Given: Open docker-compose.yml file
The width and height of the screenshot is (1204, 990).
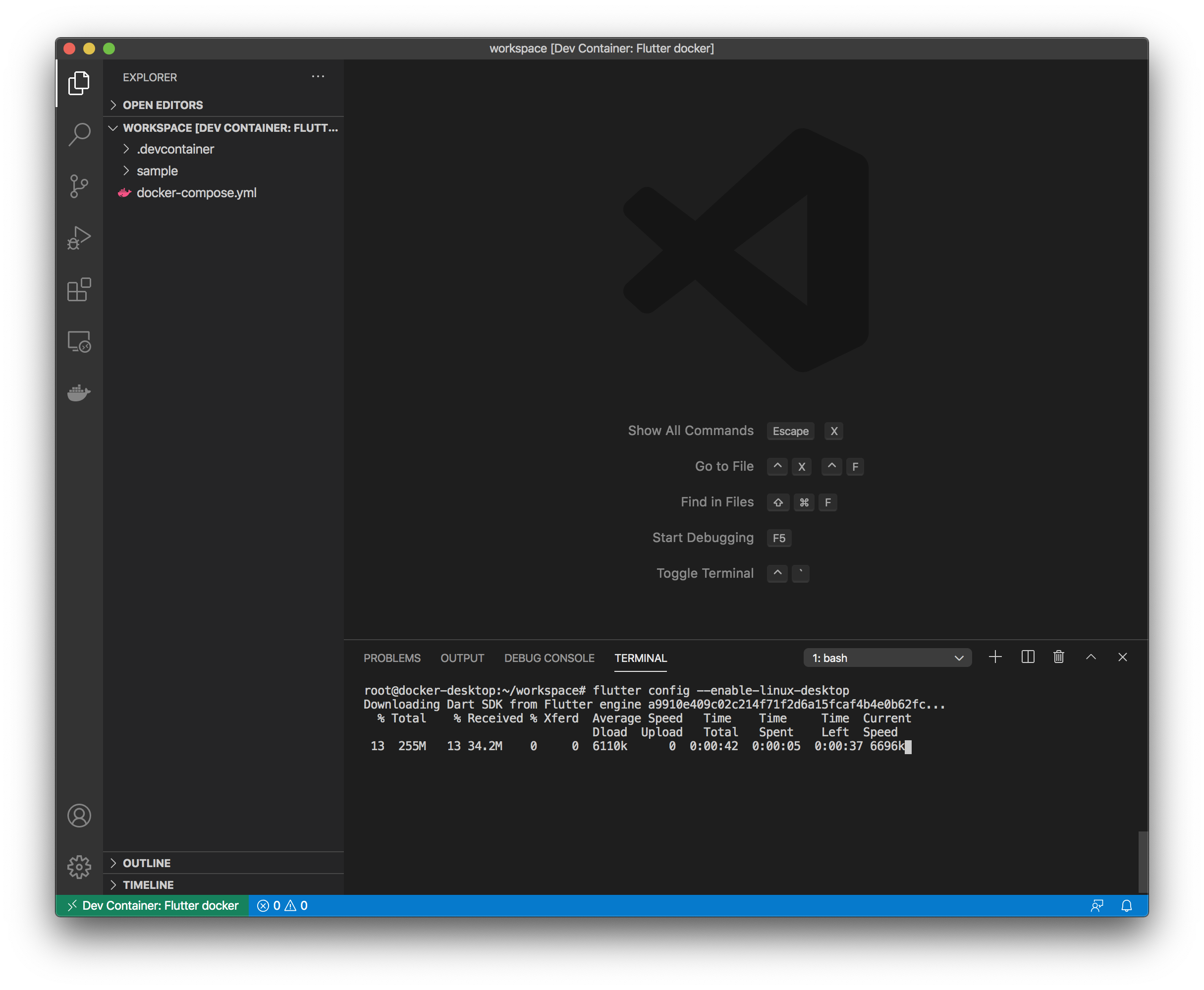Looking at the screenshot, I should 224,193.
